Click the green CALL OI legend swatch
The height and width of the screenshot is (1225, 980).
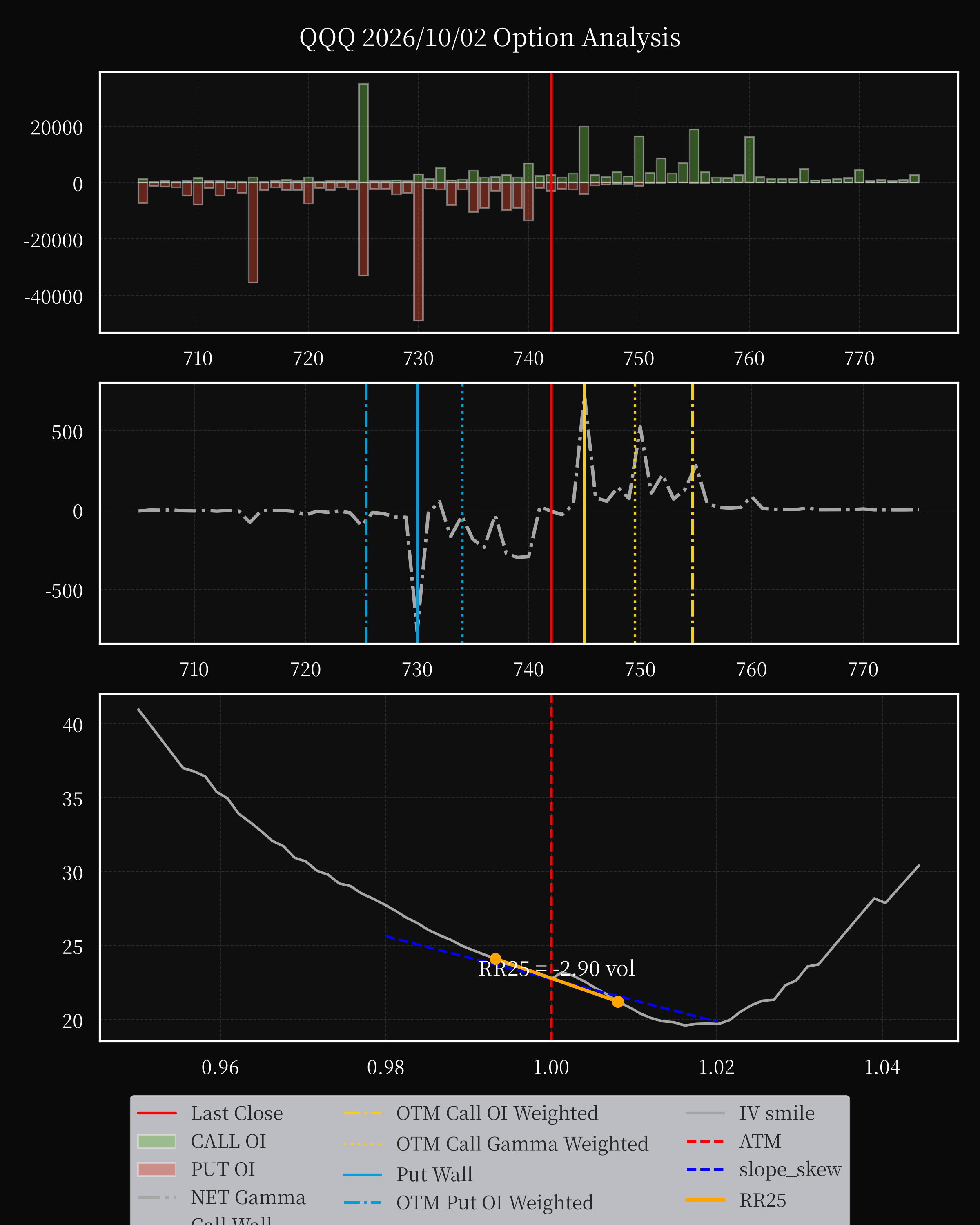(x=157, y=1141)
